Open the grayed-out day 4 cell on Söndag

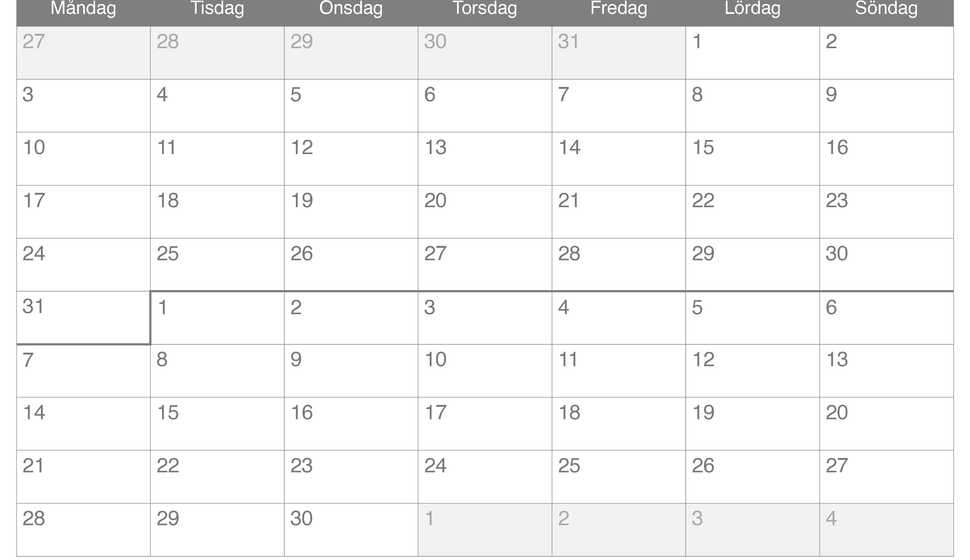pos(886,530)
